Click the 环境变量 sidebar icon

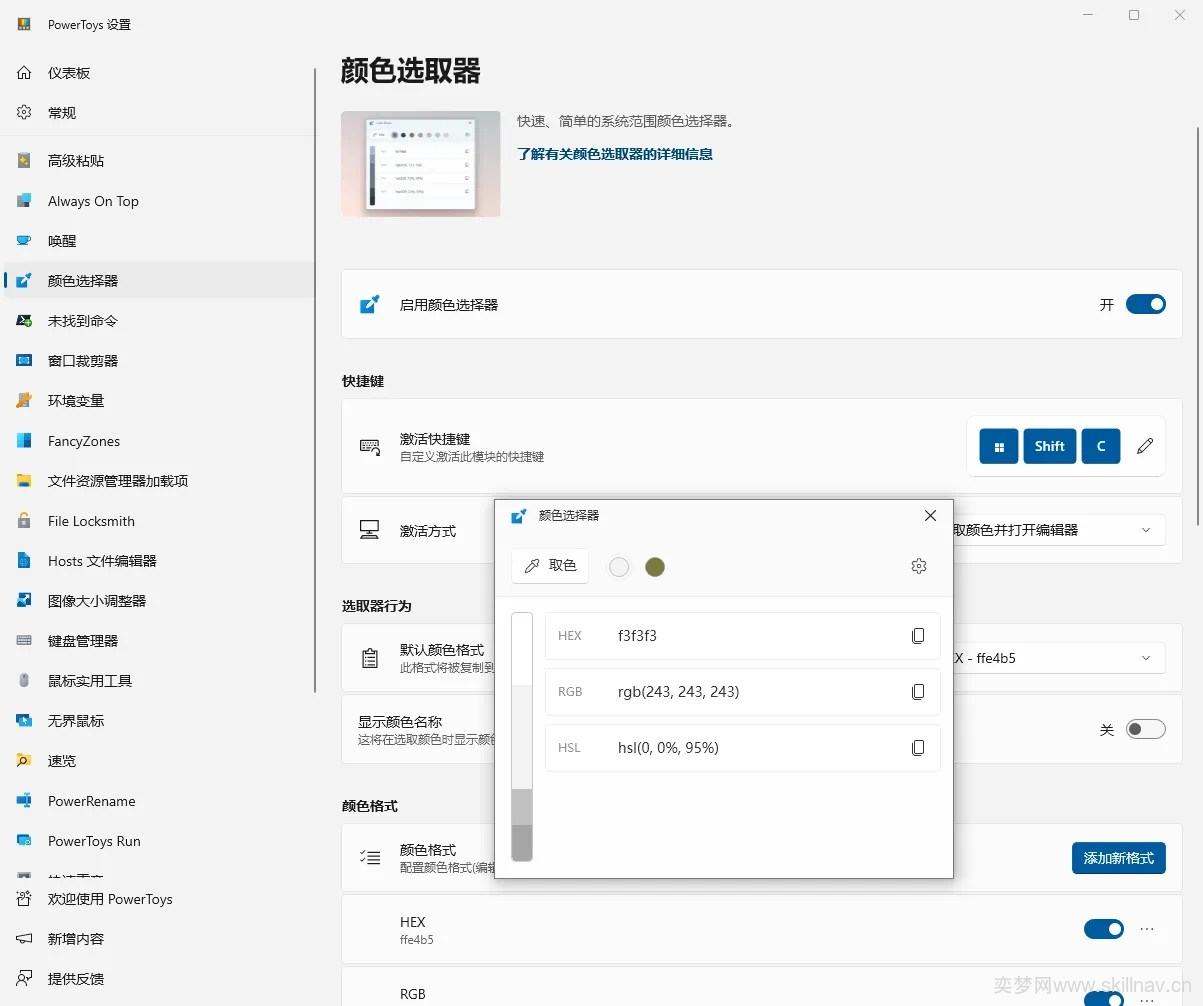tap(24, 401)
